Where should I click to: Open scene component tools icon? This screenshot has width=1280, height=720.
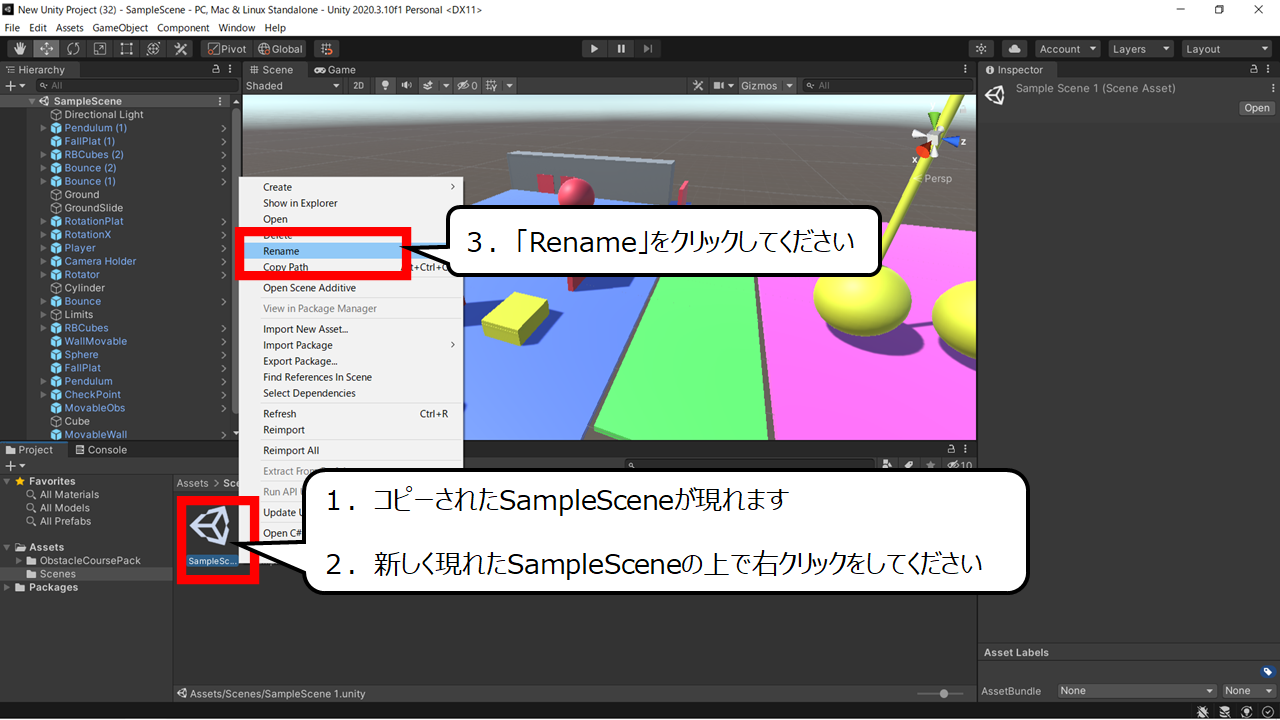click(699, 86)
